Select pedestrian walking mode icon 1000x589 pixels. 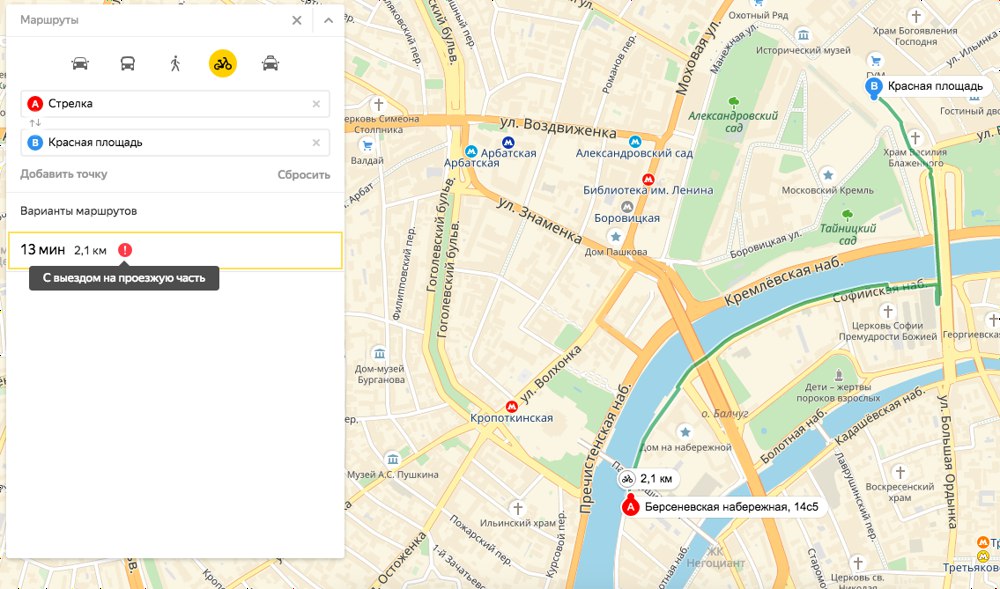click(x=175, y=64)
